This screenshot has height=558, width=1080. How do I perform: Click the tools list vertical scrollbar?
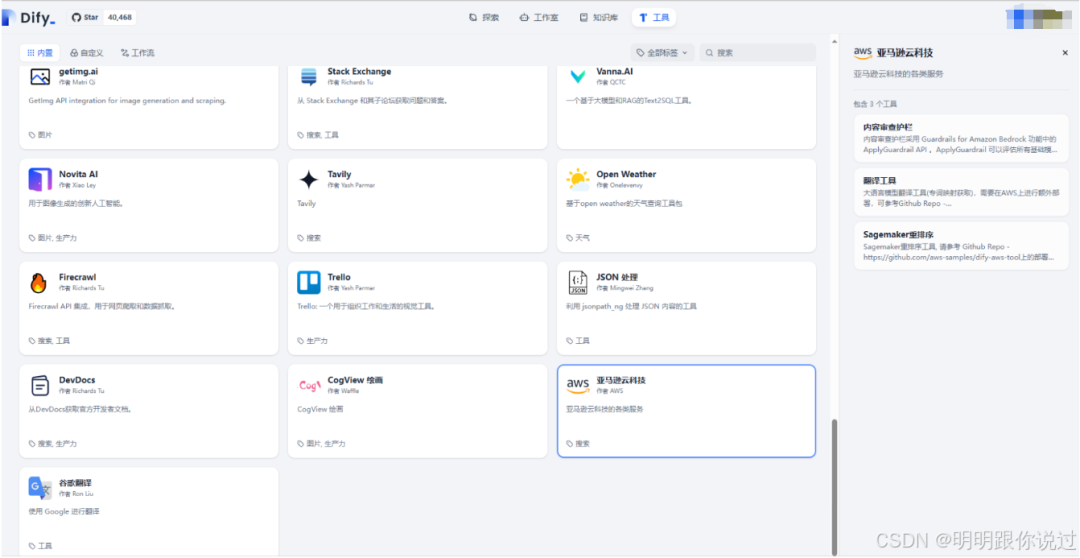click(x=834, y=486)
